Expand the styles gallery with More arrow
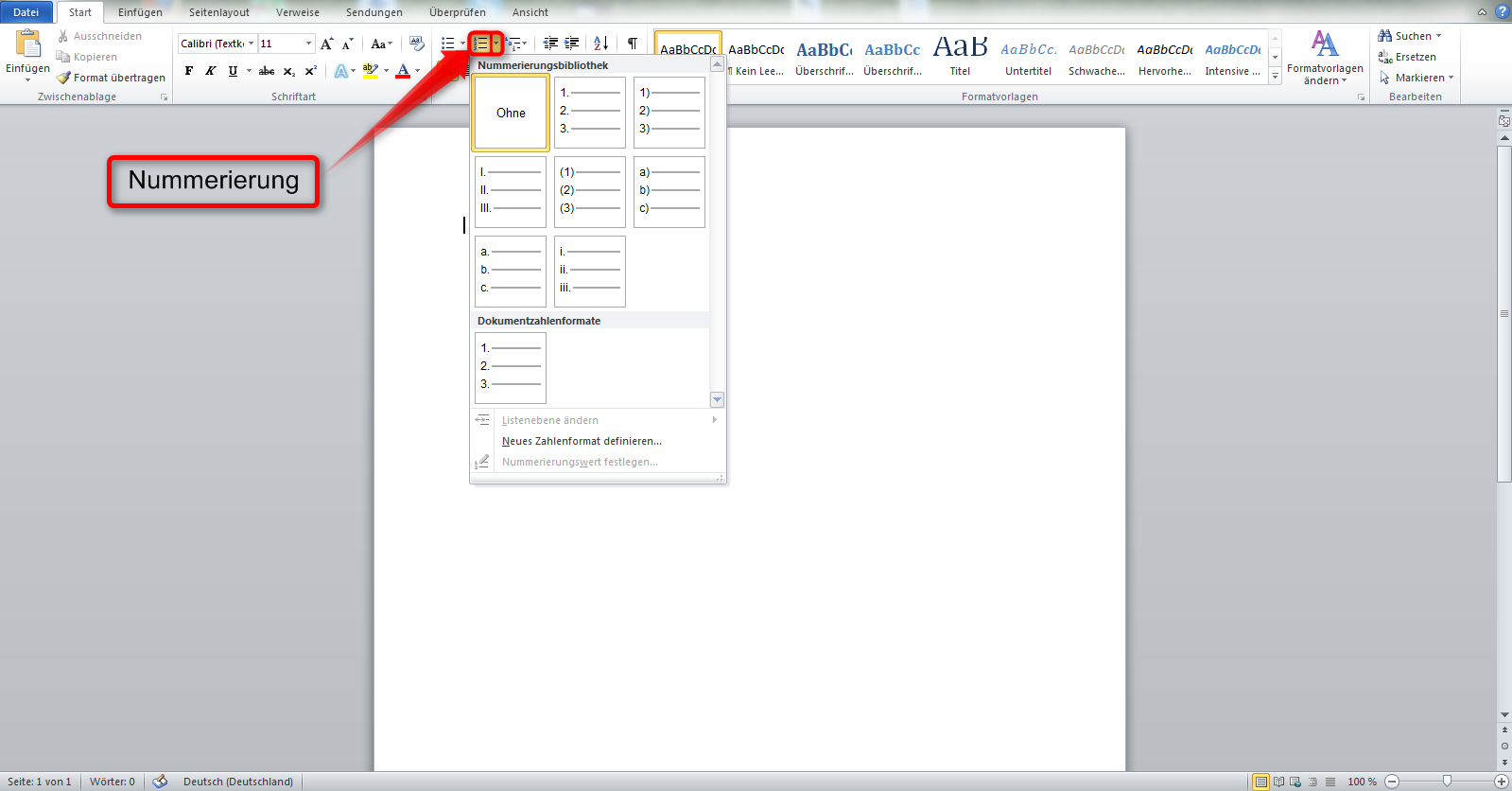 (1275, 77)
